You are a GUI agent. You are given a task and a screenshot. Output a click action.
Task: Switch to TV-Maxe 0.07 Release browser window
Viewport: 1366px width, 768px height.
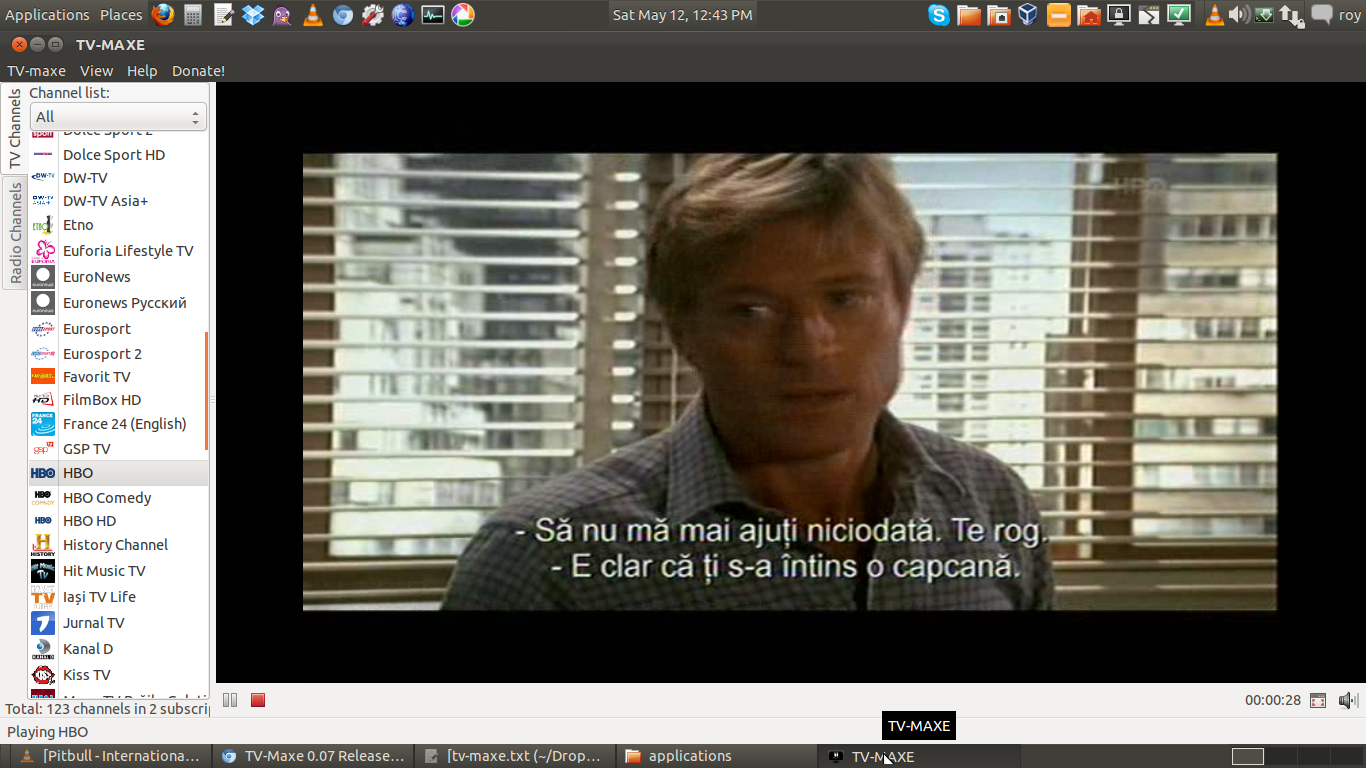click(314, 756)
